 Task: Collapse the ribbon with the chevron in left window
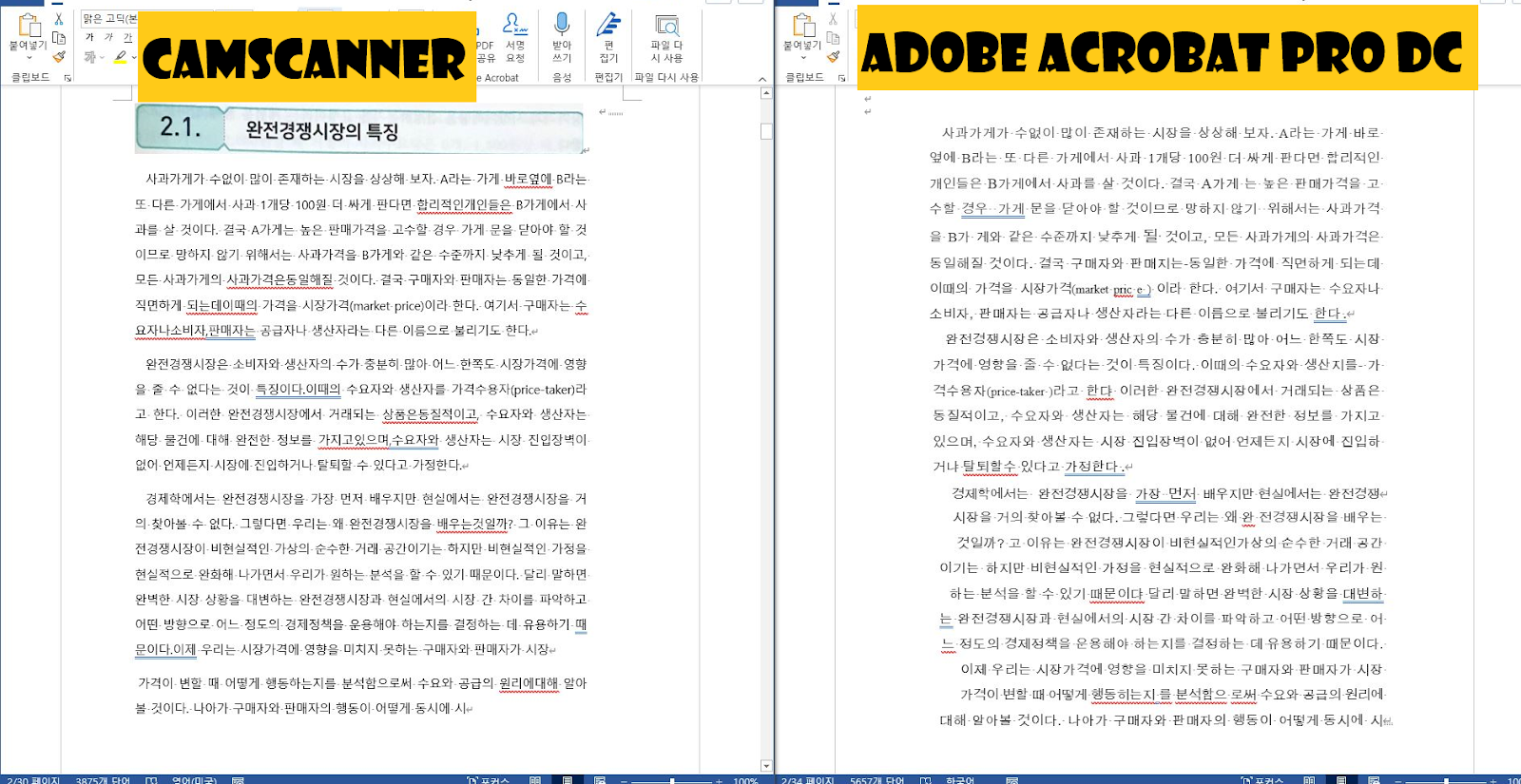coord(761,79)
